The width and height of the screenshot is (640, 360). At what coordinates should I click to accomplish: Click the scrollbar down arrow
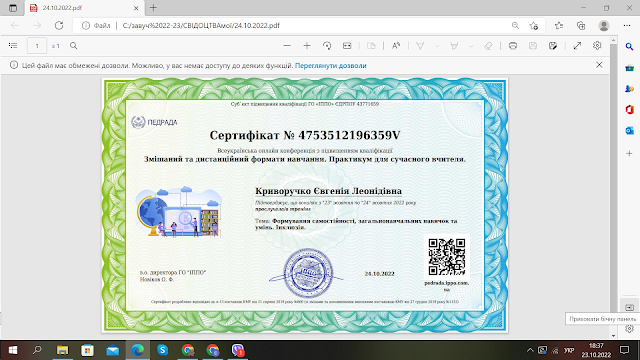[x=613, y=336]
